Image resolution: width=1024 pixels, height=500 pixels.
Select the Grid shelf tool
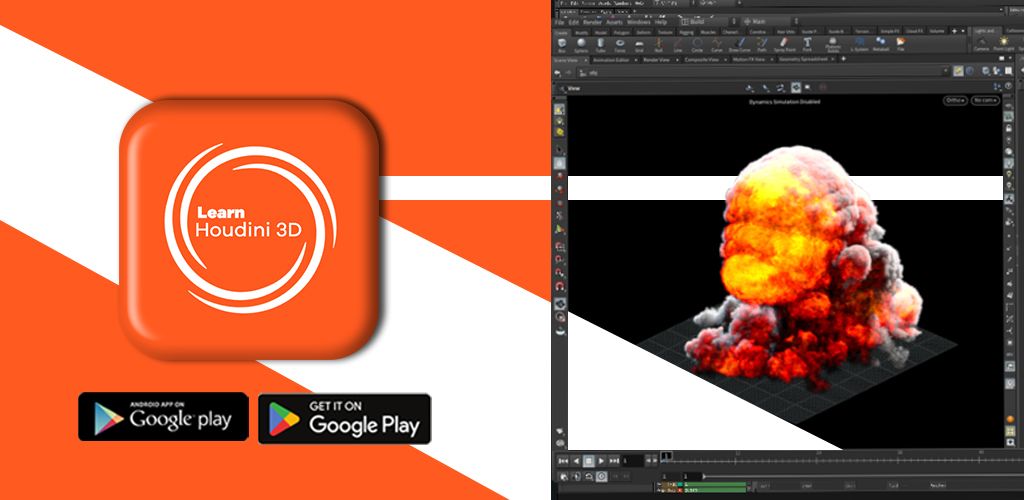point(639,45)
